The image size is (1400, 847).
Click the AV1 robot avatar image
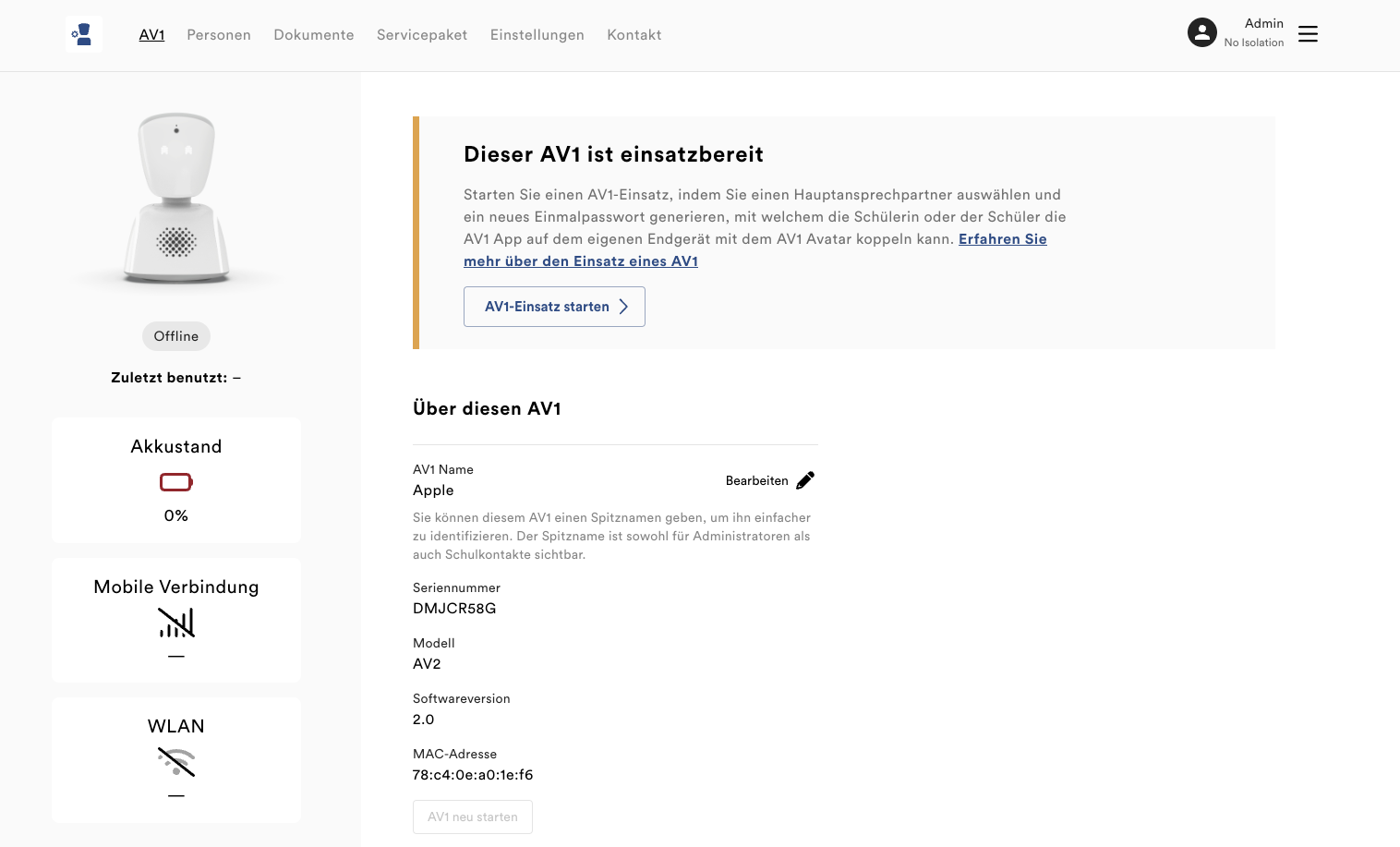pyautogui.click(x=176, y=198)
